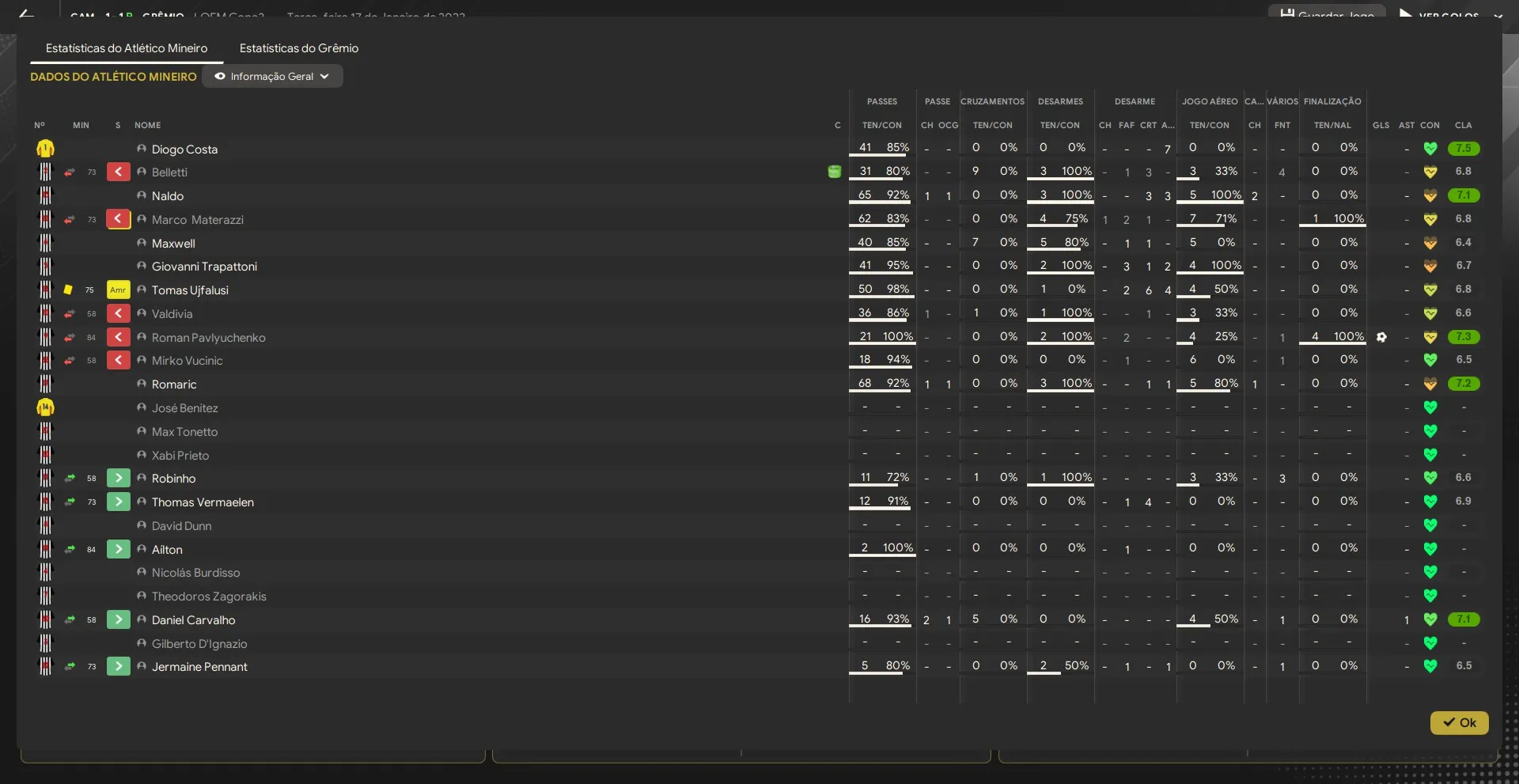Screen dimensions: 1519x784
Task: Click the goalkeeper shirt icon for Diogo Costa
Action: 45,148
